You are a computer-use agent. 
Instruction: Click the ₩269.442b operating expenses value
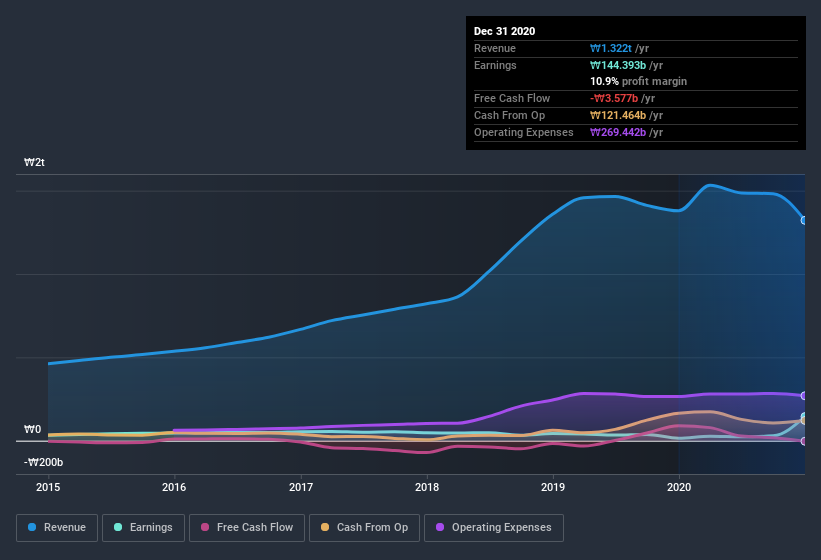point(618,132)
